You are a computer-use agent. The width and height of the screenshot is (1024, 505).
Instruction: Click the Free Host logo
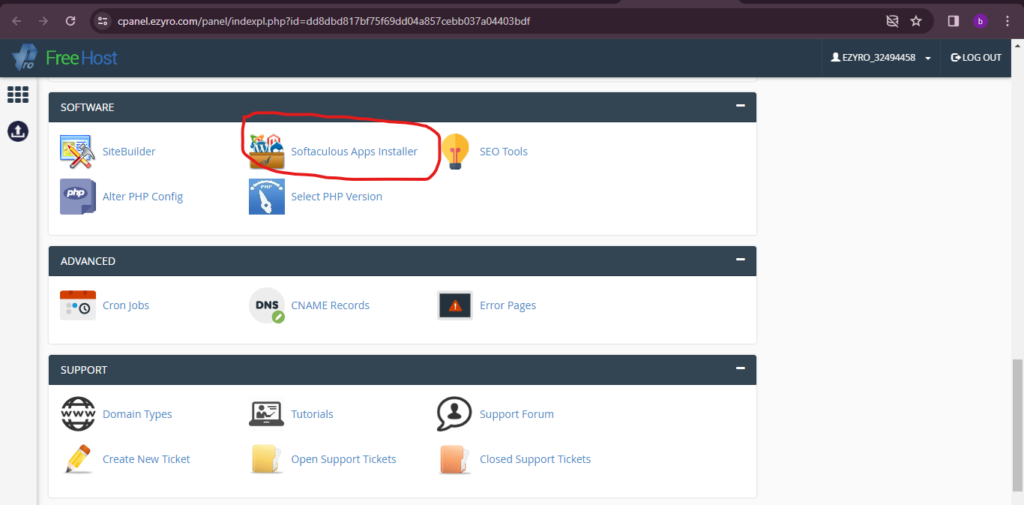(x=65, y=58)
